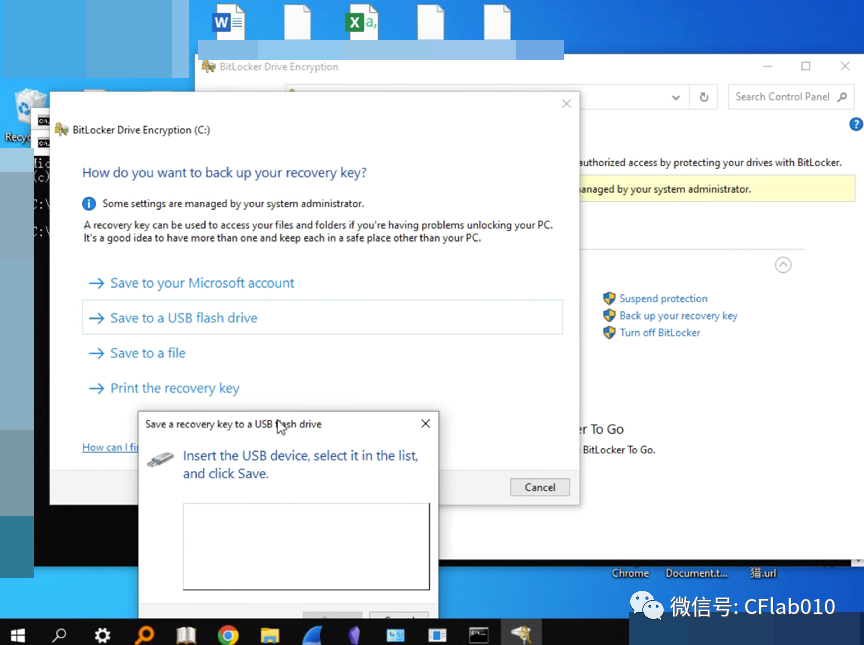Image resolution: width=864 pixels, height=645 pixels.
Task: Click Turn off BitLocker link
Action: 660,333
